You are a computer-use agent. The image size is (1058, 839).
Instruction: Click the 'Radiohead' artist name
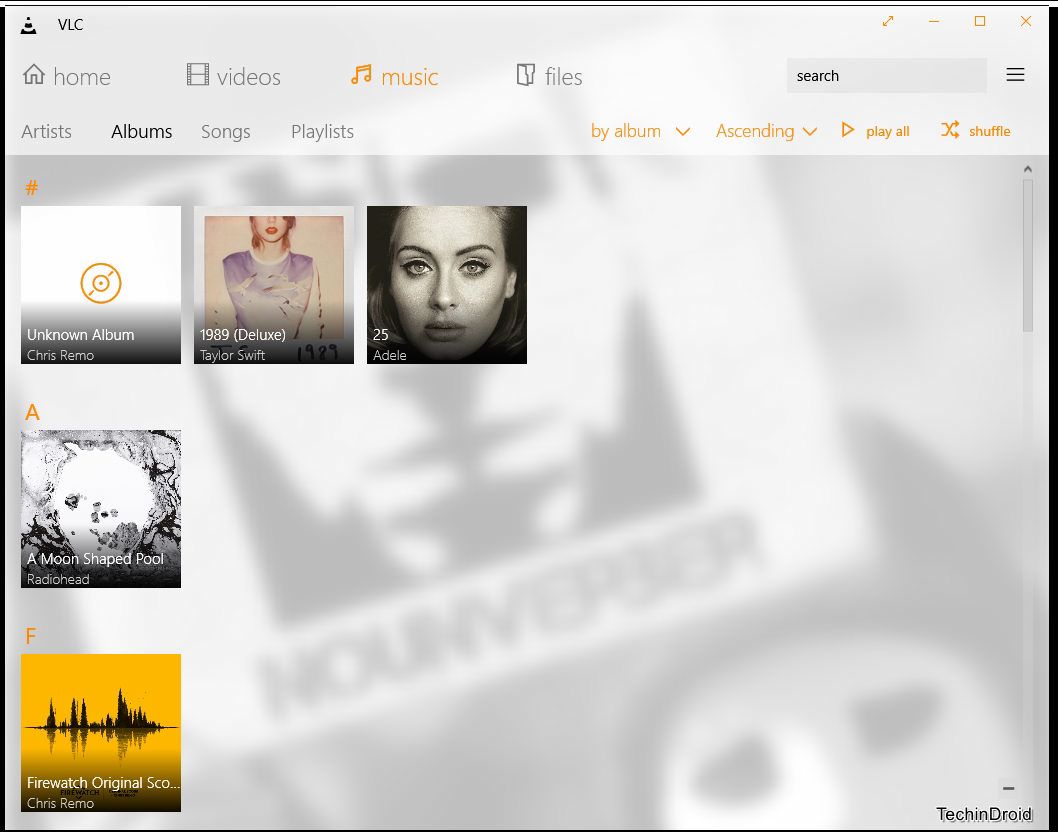click(x=58, y=579)
